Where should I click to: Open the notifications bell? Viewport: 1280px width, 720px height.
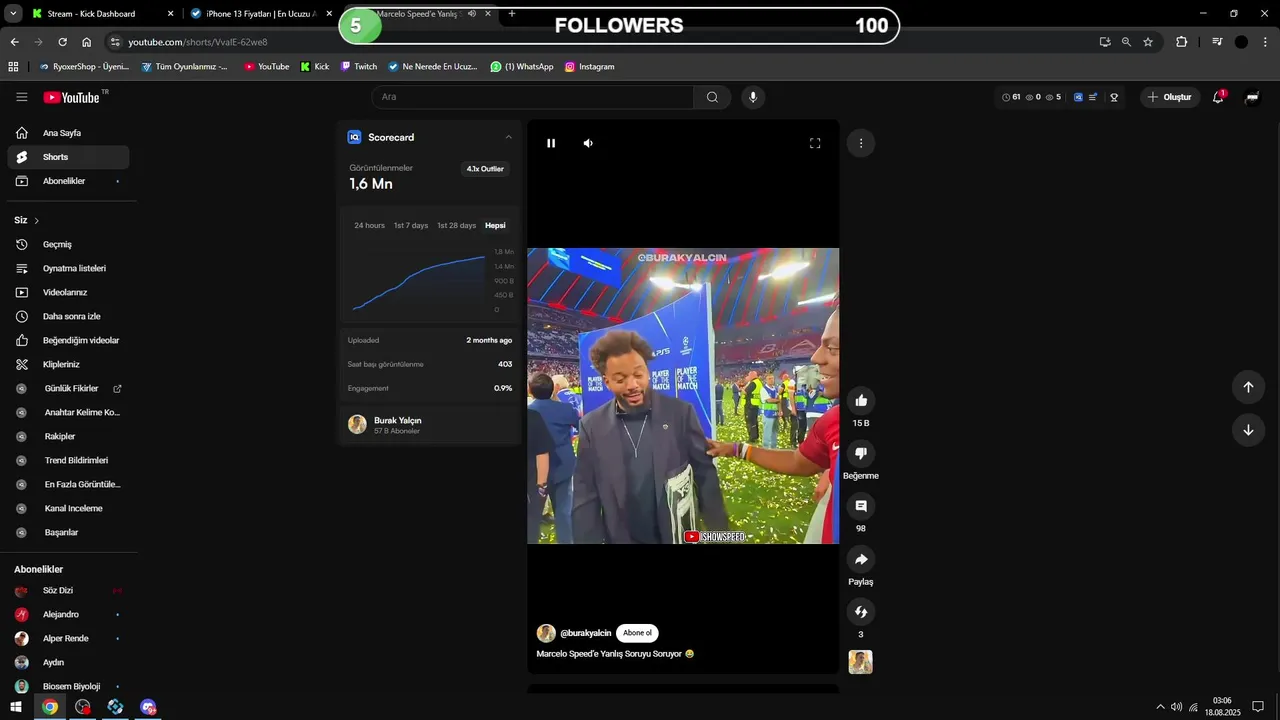[1219, 97]
